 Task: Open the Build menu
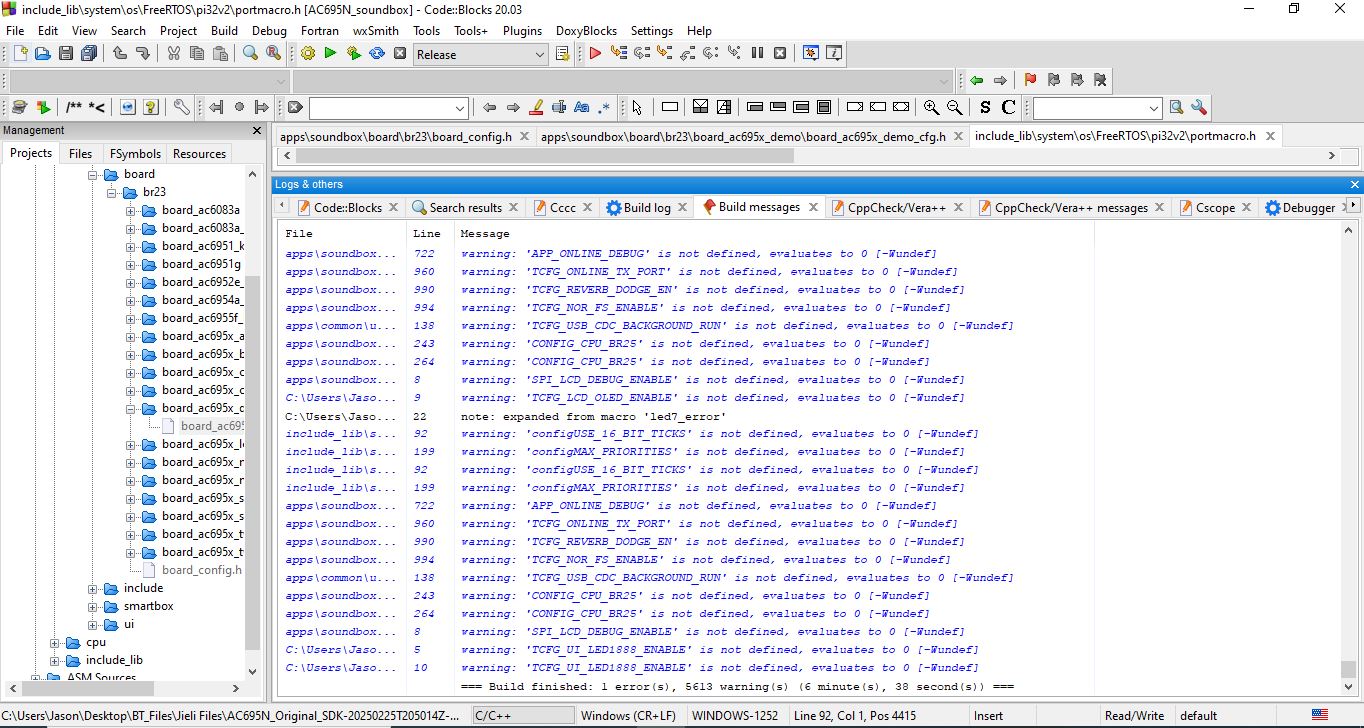224,31
